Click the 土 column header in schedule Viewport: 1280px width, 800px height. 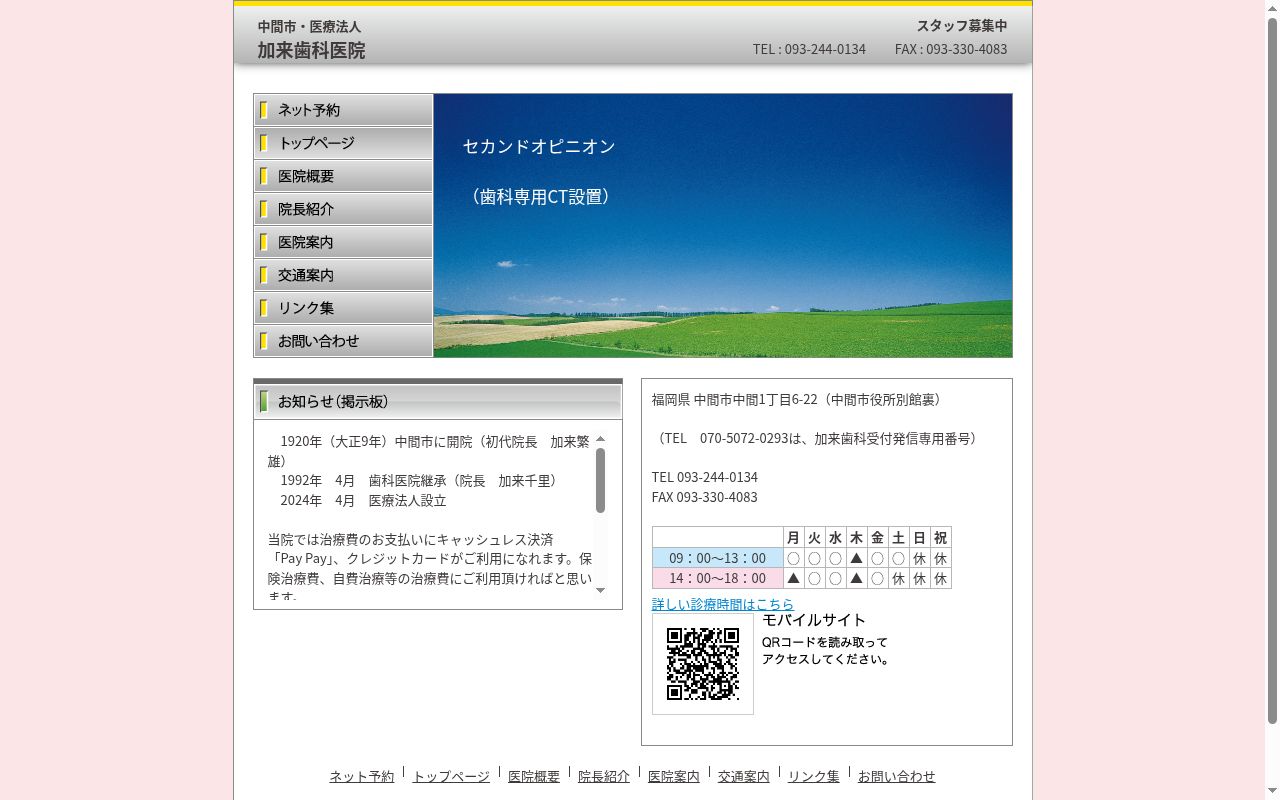pos(898,538)
